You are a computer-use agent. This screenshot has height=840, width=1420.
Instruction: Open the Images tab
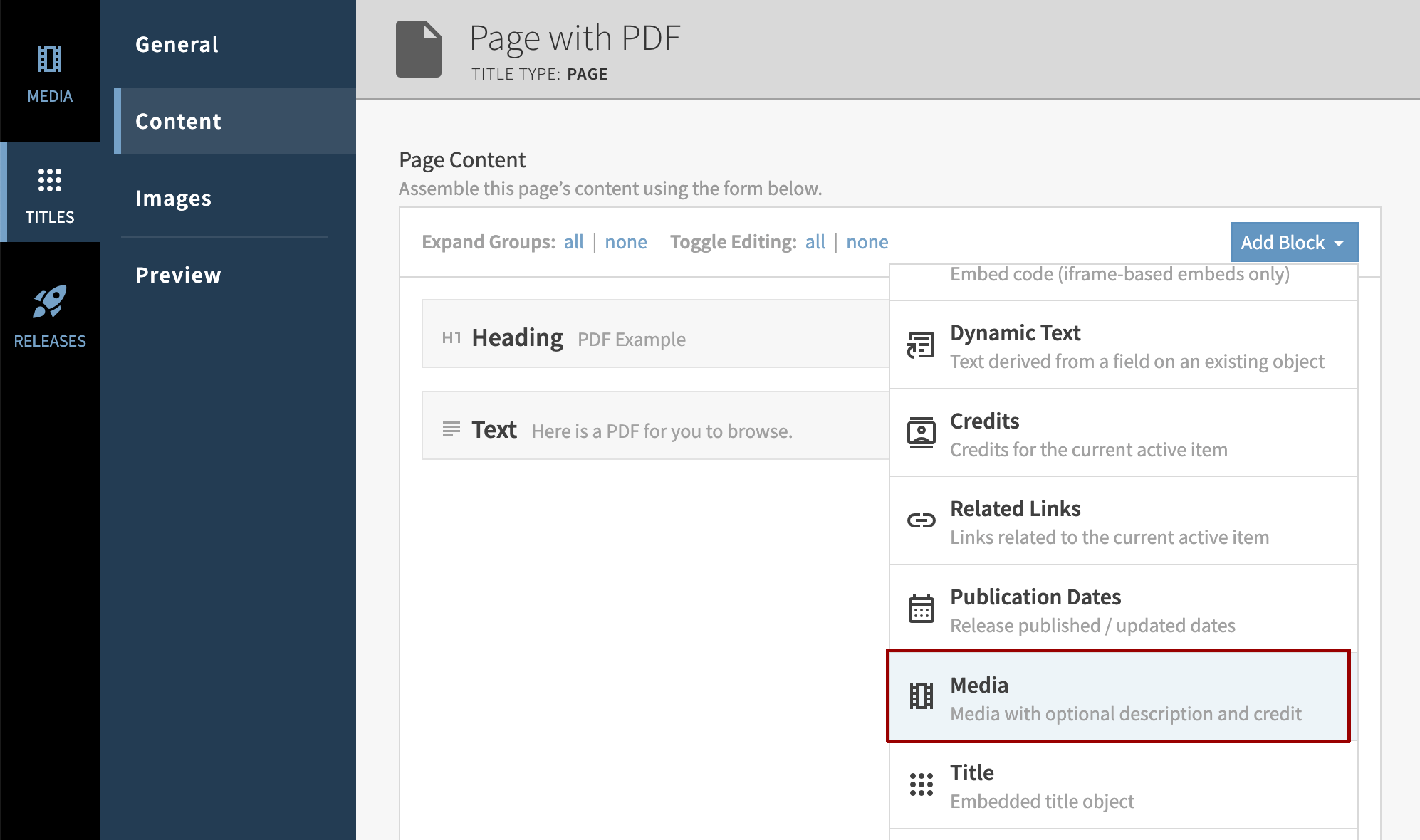(x=174, y=198)
